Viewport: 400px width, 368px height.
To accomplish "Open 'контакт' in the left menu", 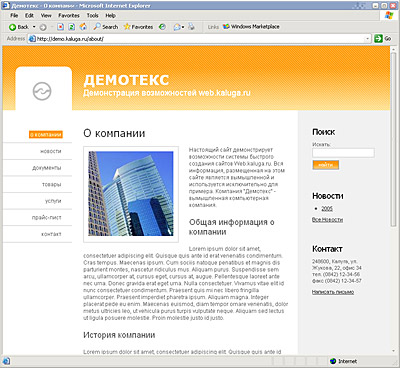I will (51, 234).
